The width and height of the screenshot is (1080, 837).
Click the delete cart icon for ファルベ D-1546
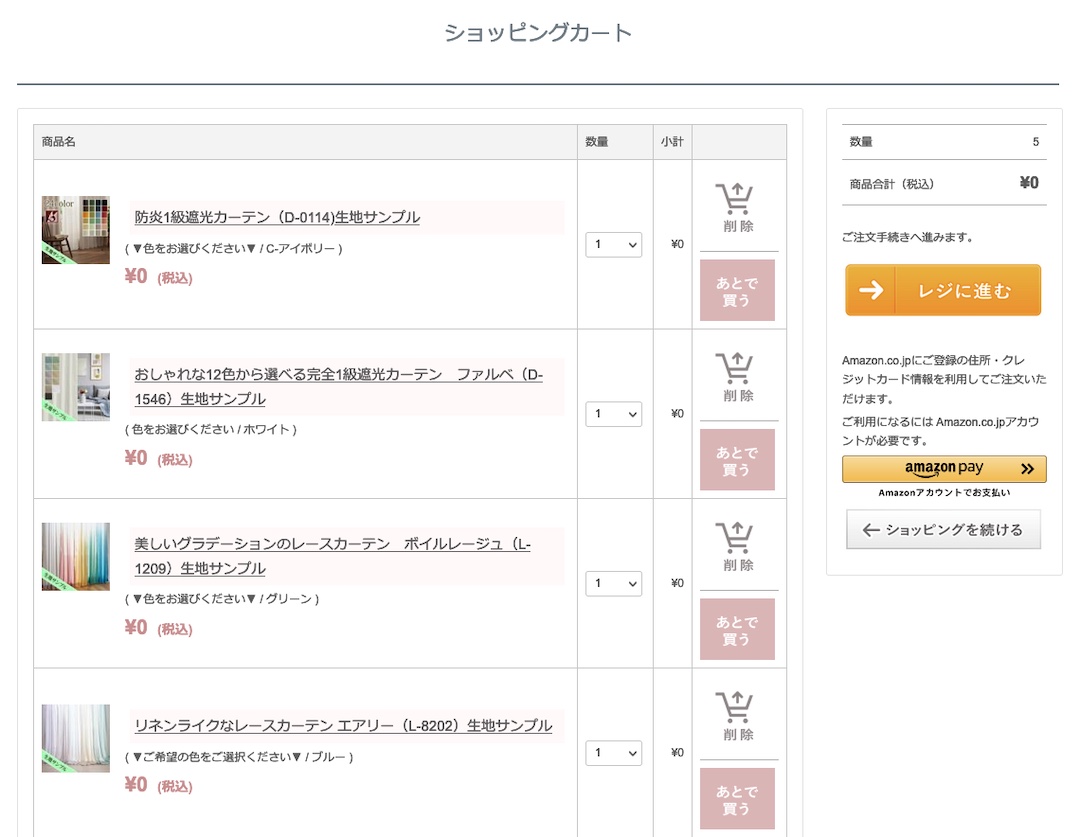738,378
